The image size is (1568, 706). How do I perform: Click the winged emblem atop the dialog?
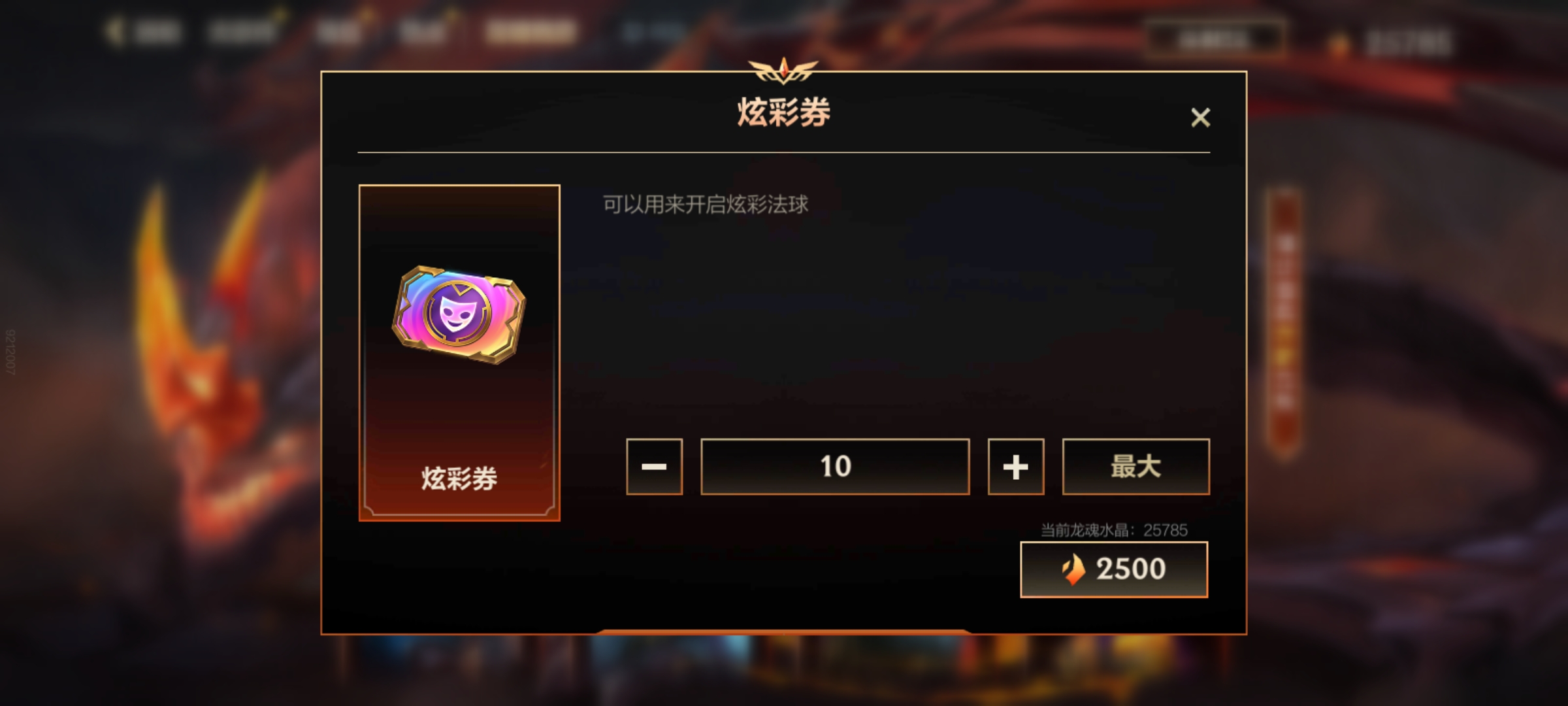click(783, 70)
